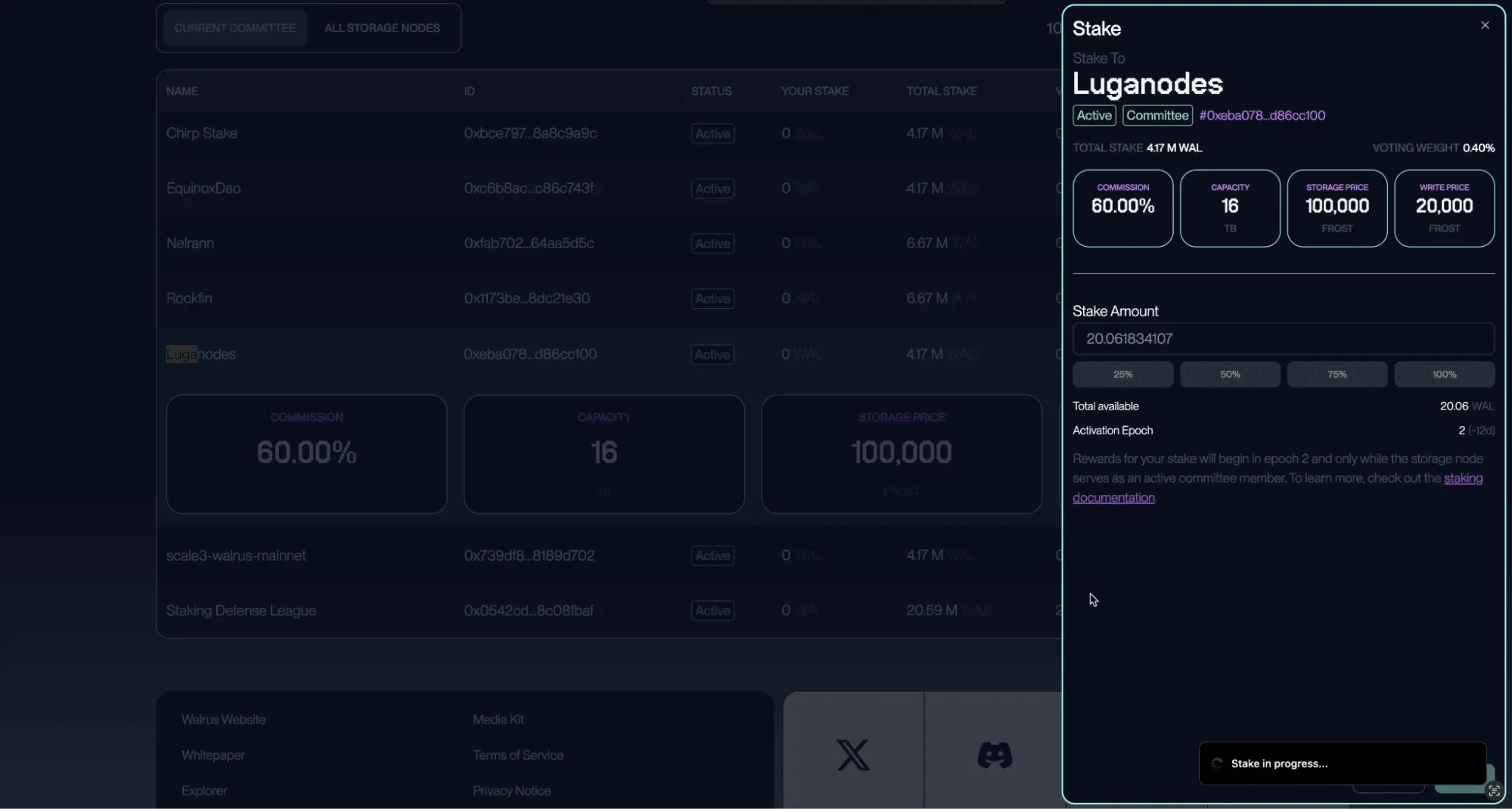Click ID 0x1173be...8dc21e30
This screenshot has height=809, width=1512.
[526, 298]
